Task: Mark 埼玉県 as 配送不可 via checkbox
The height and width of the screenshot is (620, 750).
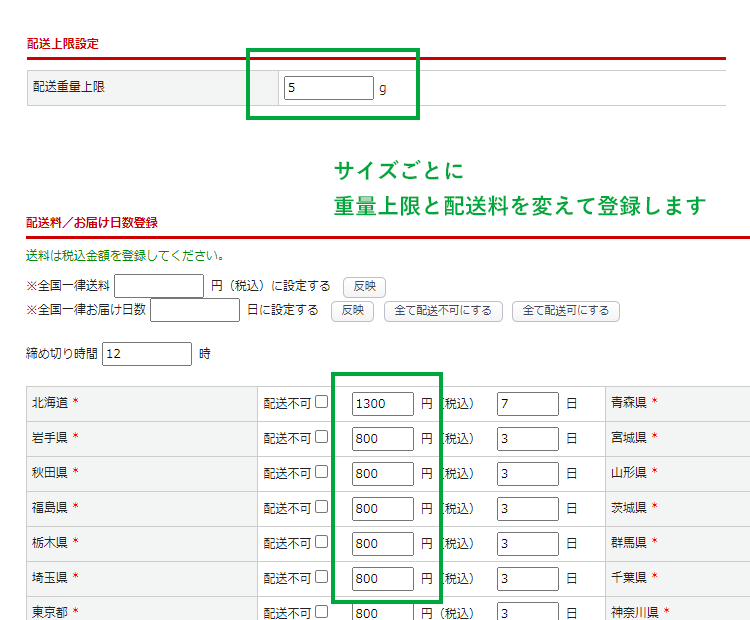Action: point(321,578)
